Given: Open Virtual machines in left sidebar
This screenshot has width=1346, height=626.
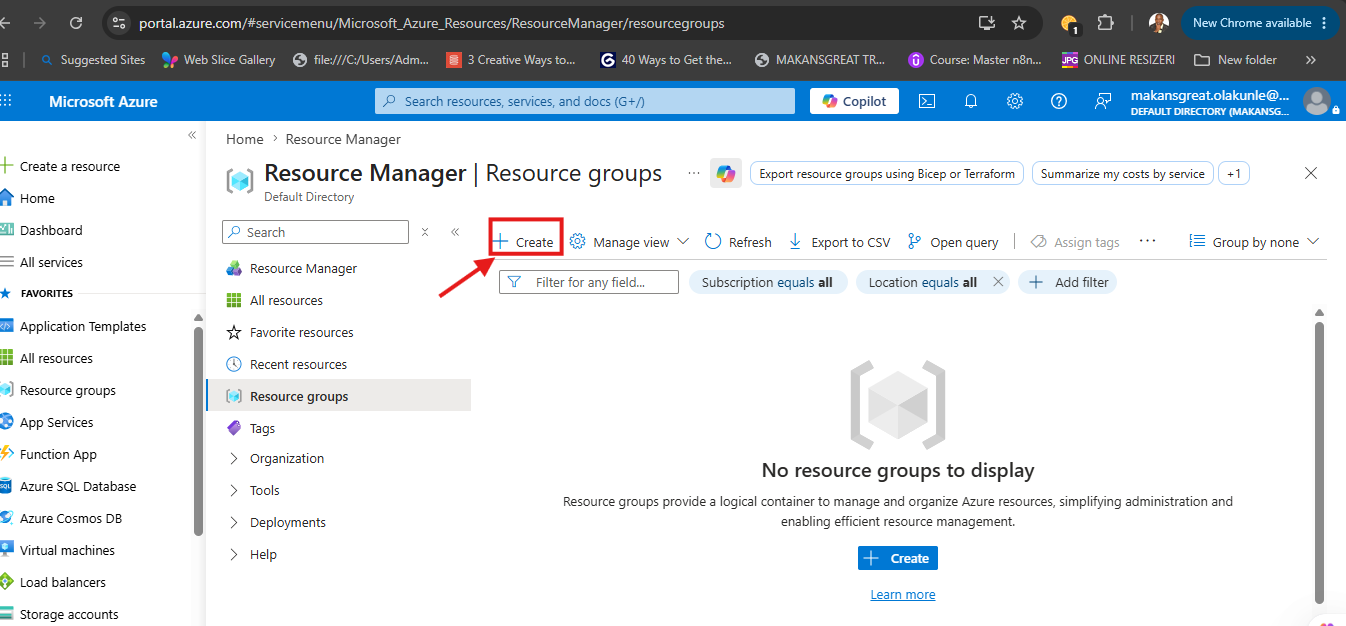Looking at the screenshot, I should coord(67,550).
